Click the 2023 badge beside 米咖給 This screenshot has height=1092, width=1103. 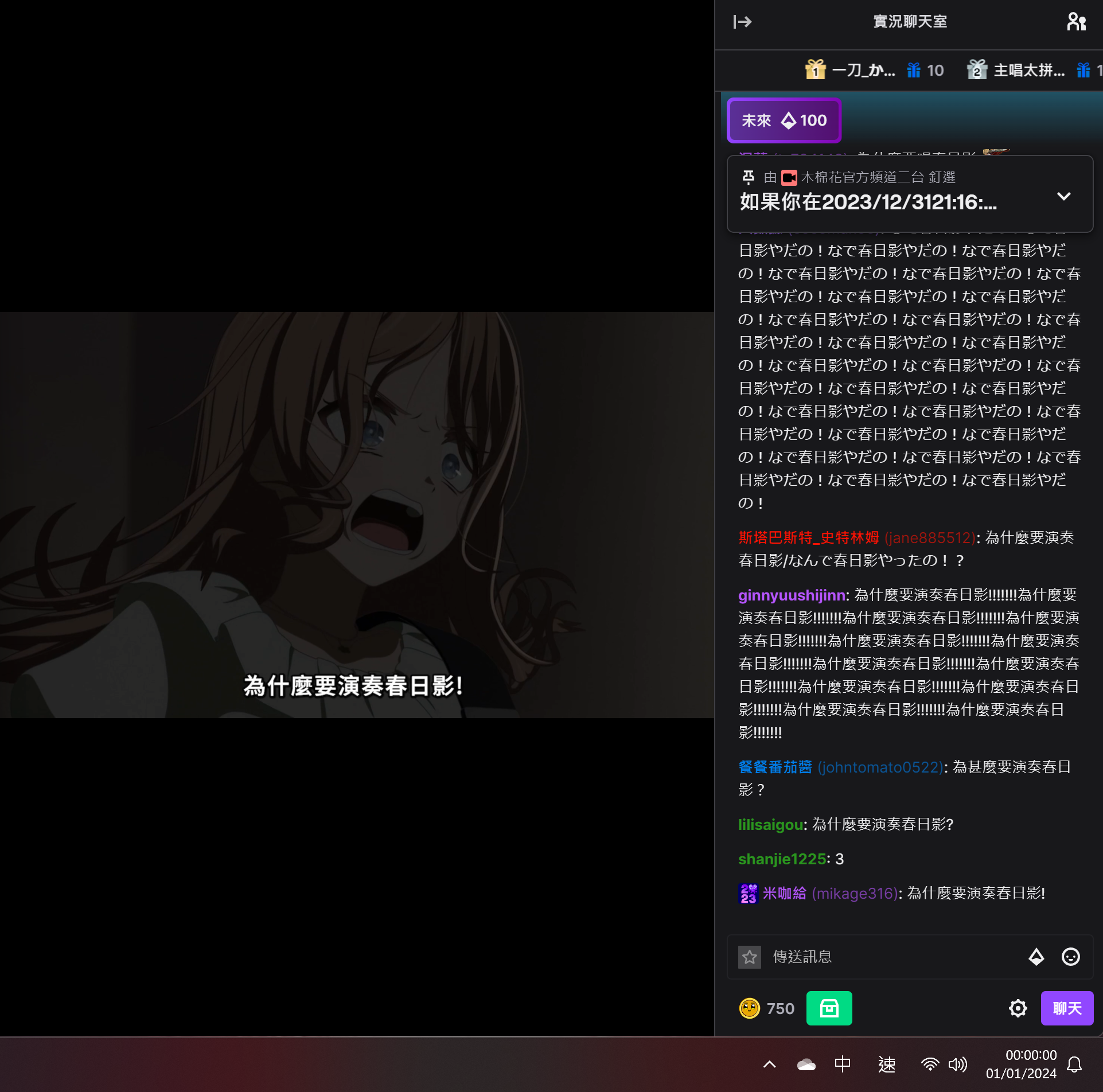[748, 894]
